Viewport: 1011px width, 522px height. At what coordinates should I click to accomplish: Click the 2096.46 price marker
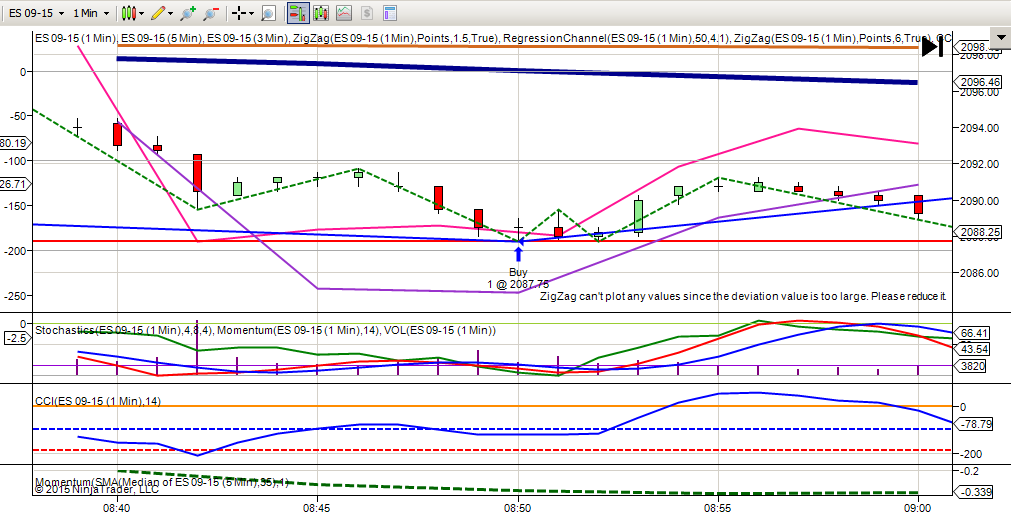[977, 82]
